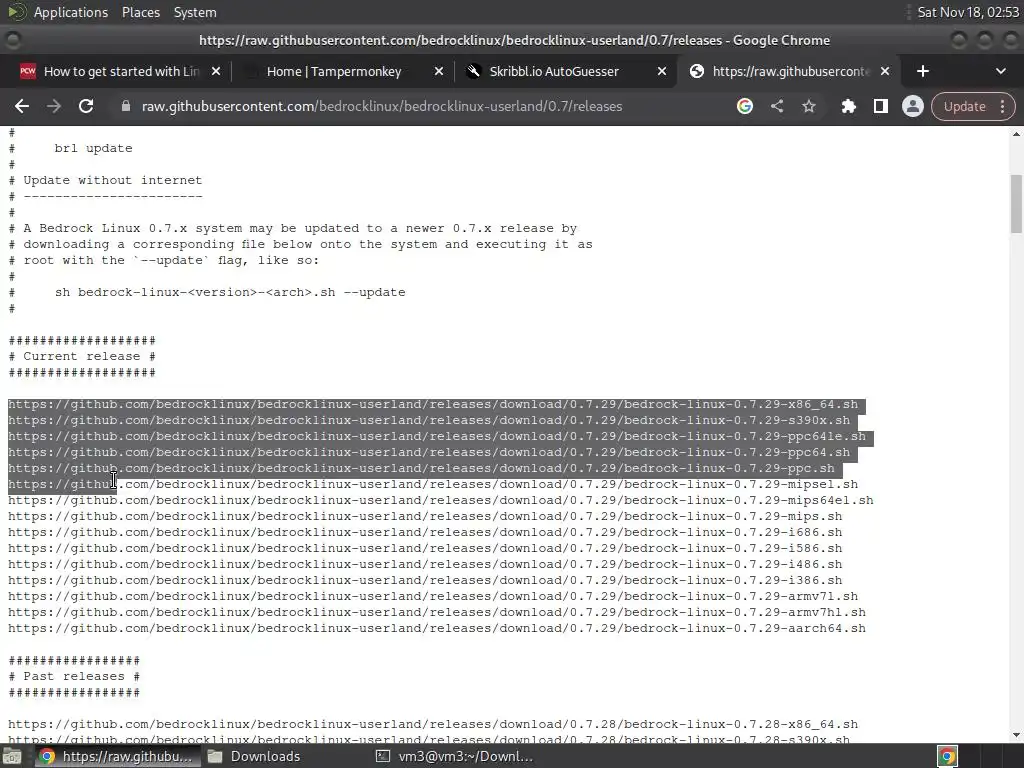Open the Applications menu
The image size is (1024, 768).
click(x=71, y=12)
